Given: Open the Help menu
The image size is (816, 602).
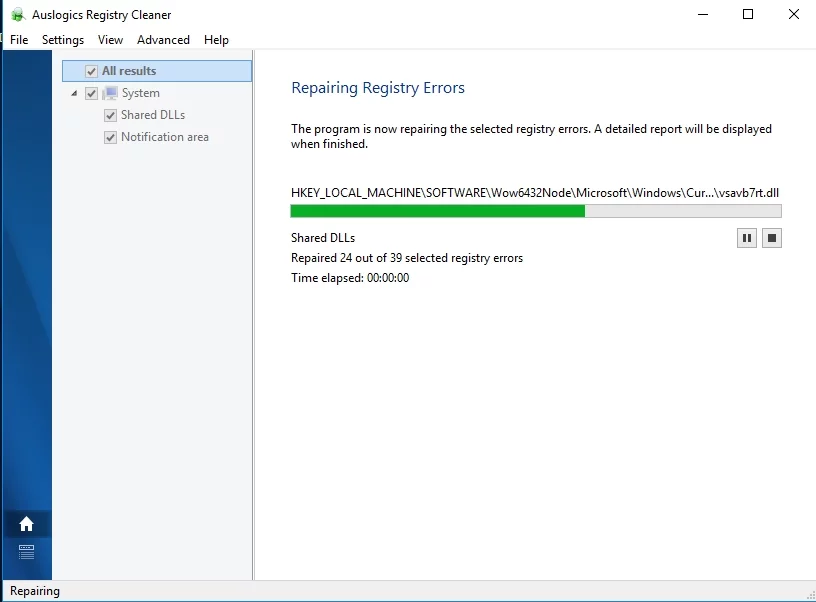Looking at the screenshot, I should point(216,40).
